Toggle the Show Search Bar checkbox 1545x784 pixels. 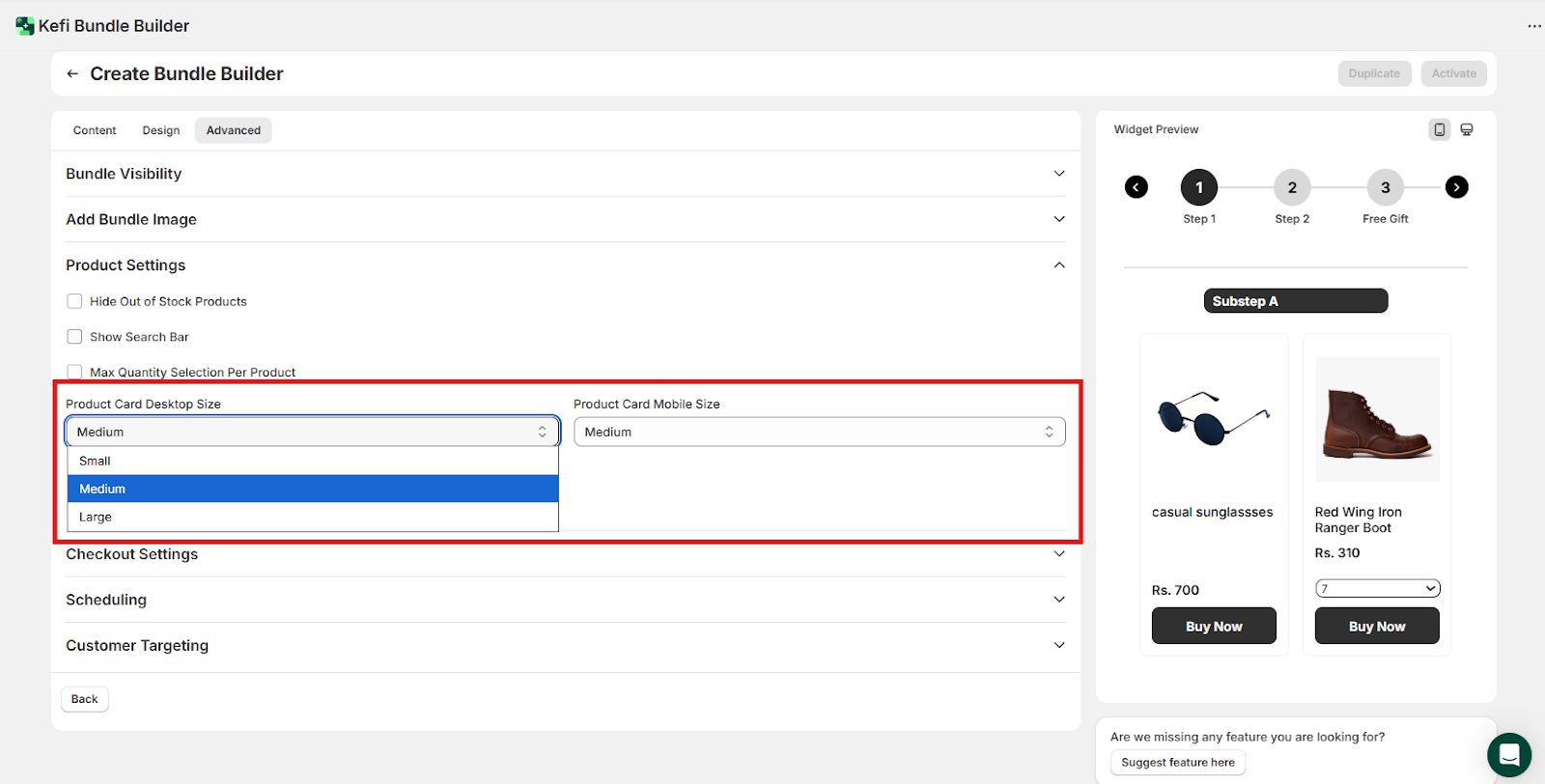point(74,337)
